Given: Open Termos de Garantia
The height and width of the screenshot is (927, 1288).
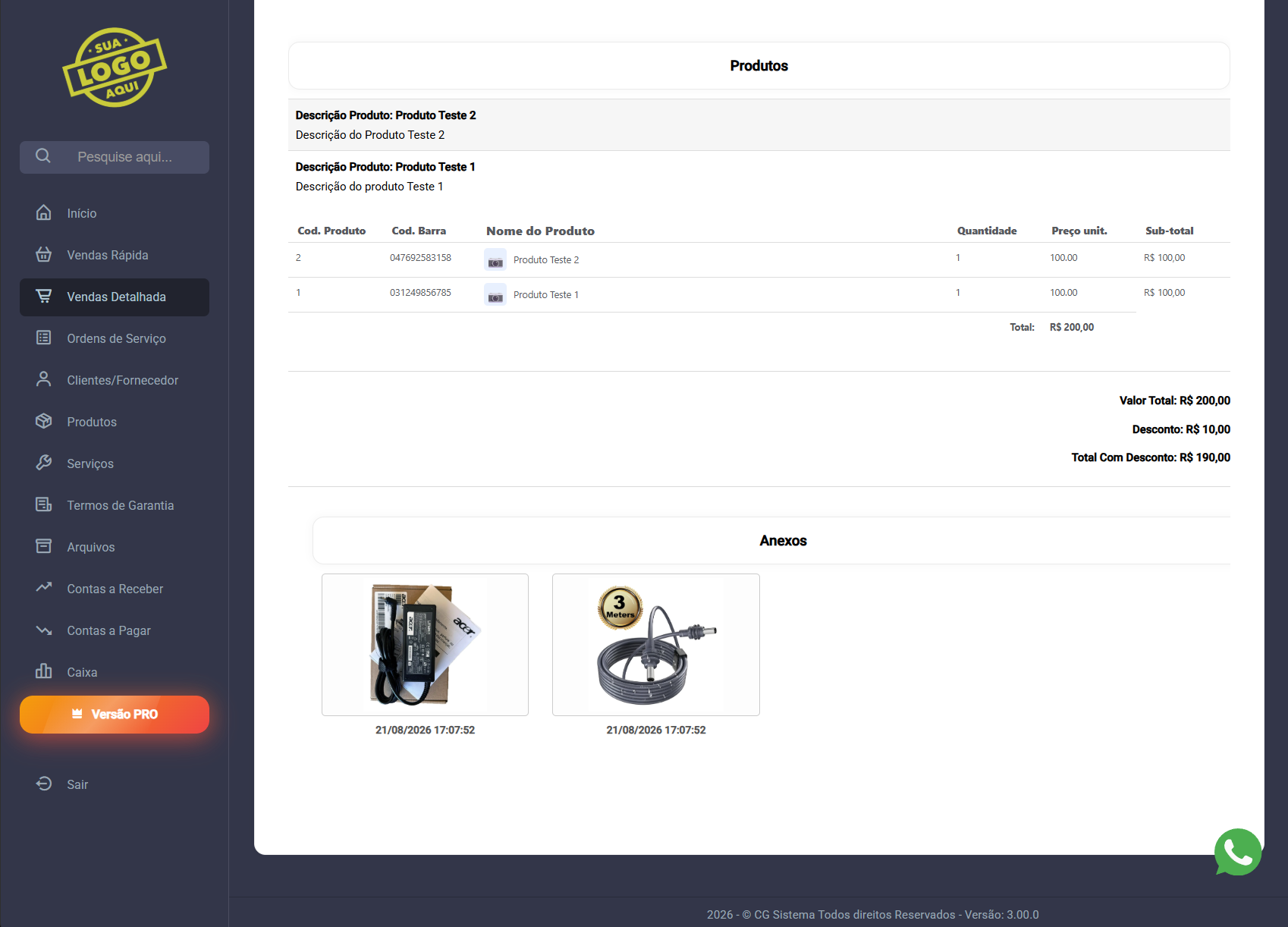Looking at the screenshot, I should [115, 505].
